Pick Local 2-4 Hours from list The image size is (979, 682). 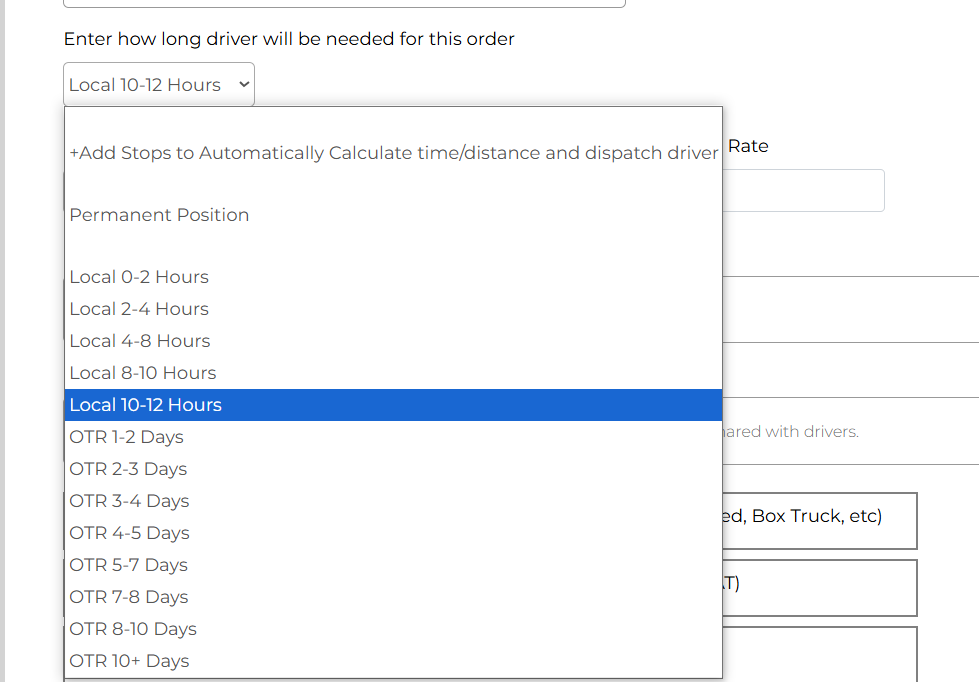[139, 309]
